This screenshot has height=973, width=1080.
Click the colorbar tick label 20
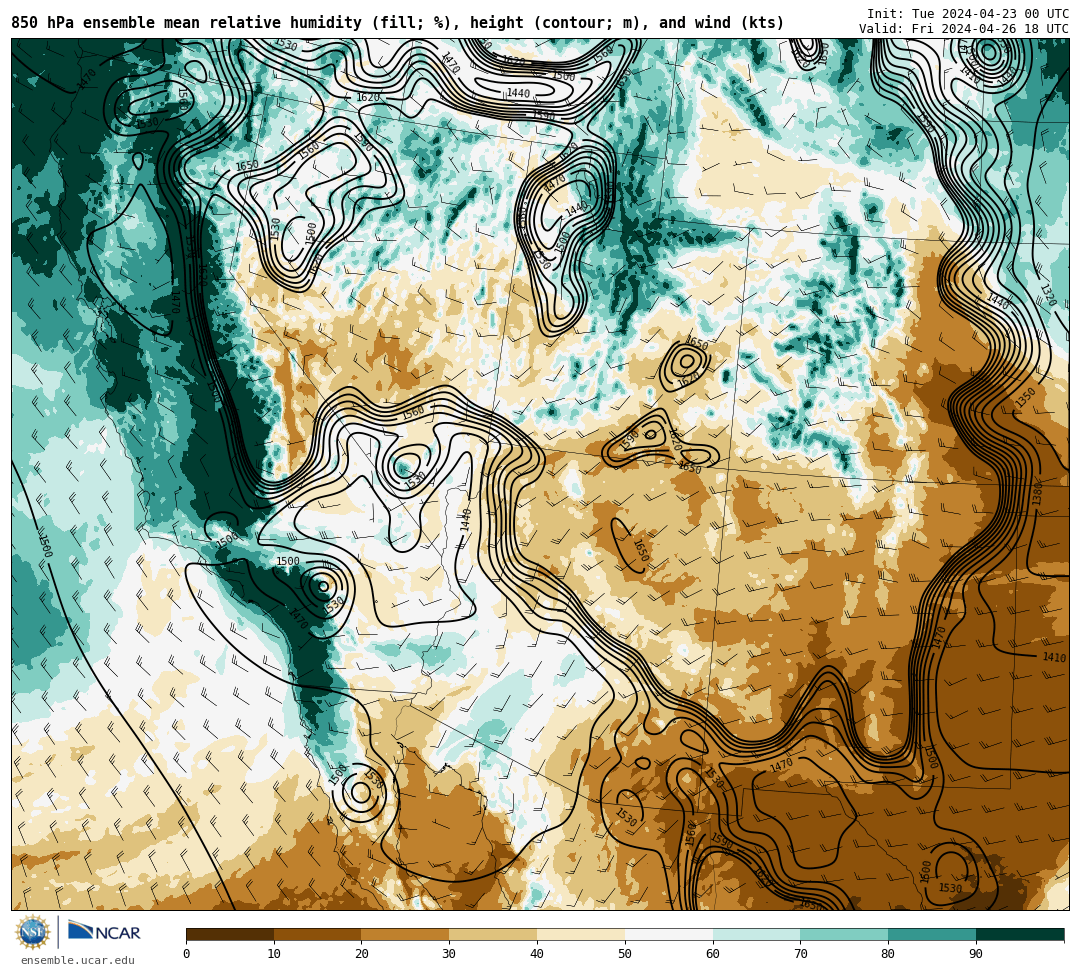click(x=362, y=954)
